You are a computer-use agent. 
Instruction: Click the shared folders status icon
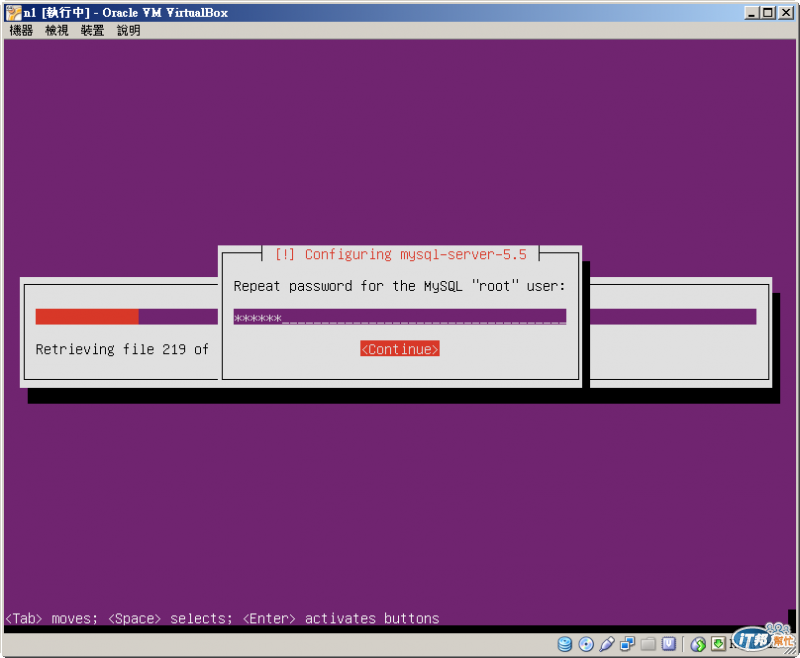(x=648, y=644)
